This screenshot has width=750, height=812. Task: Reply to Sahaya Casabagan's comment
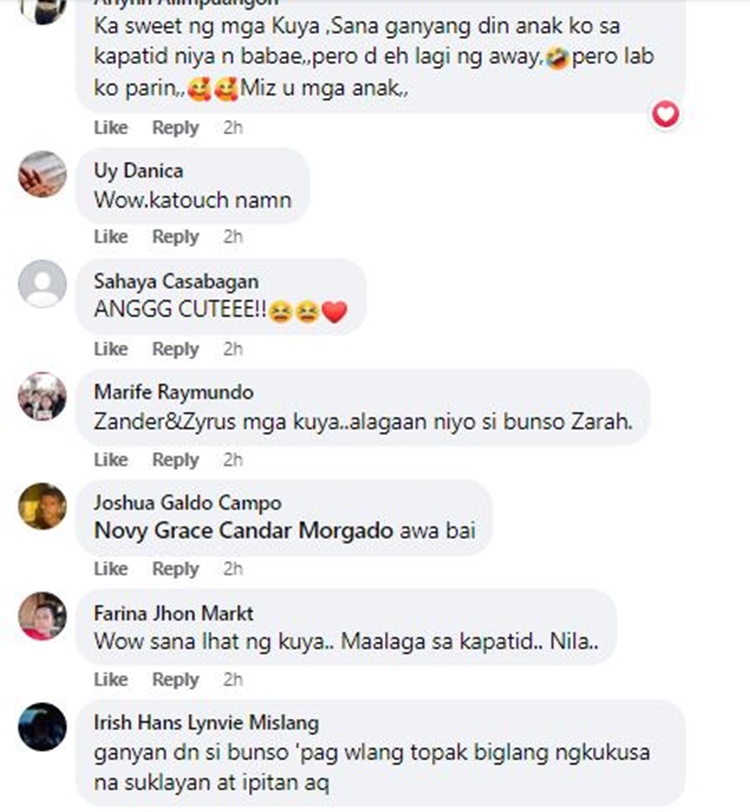176,349
